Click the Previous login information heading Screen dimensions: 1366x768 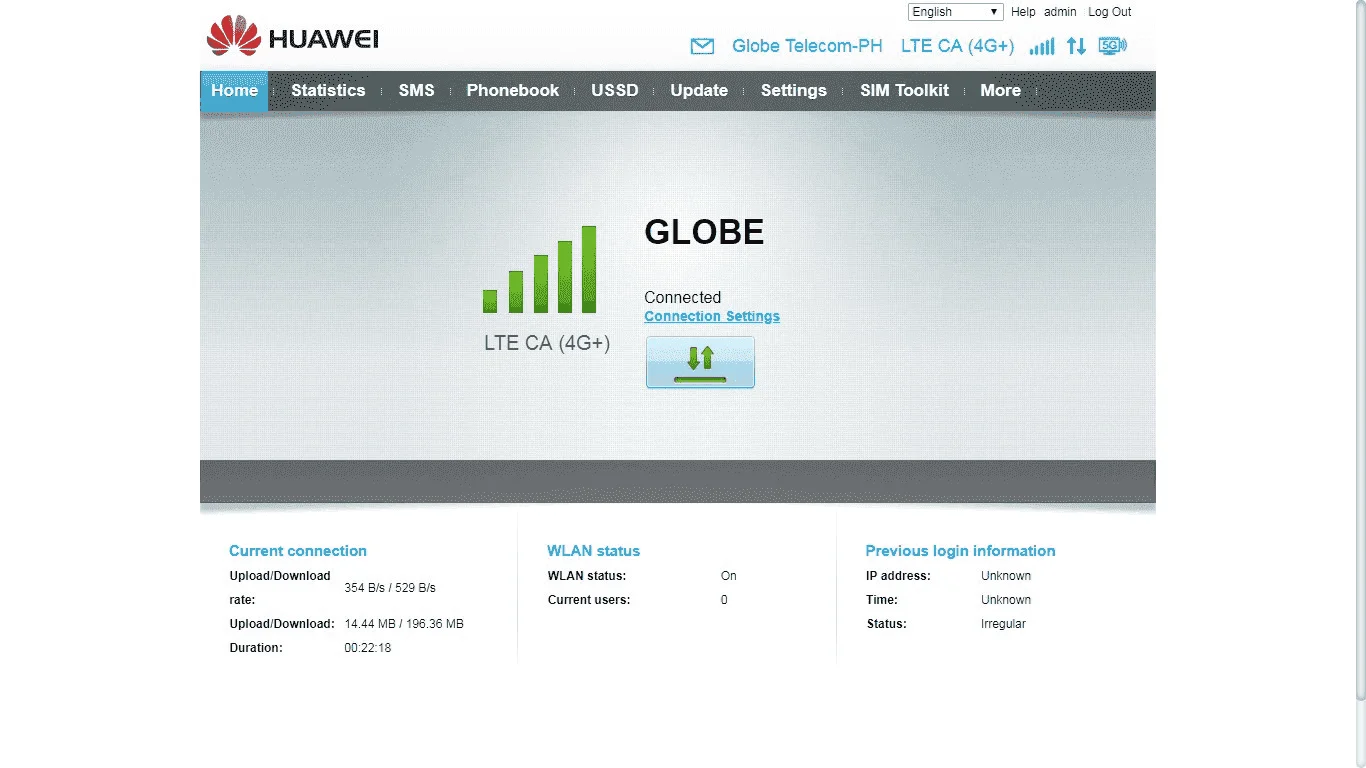pos(960,551)
